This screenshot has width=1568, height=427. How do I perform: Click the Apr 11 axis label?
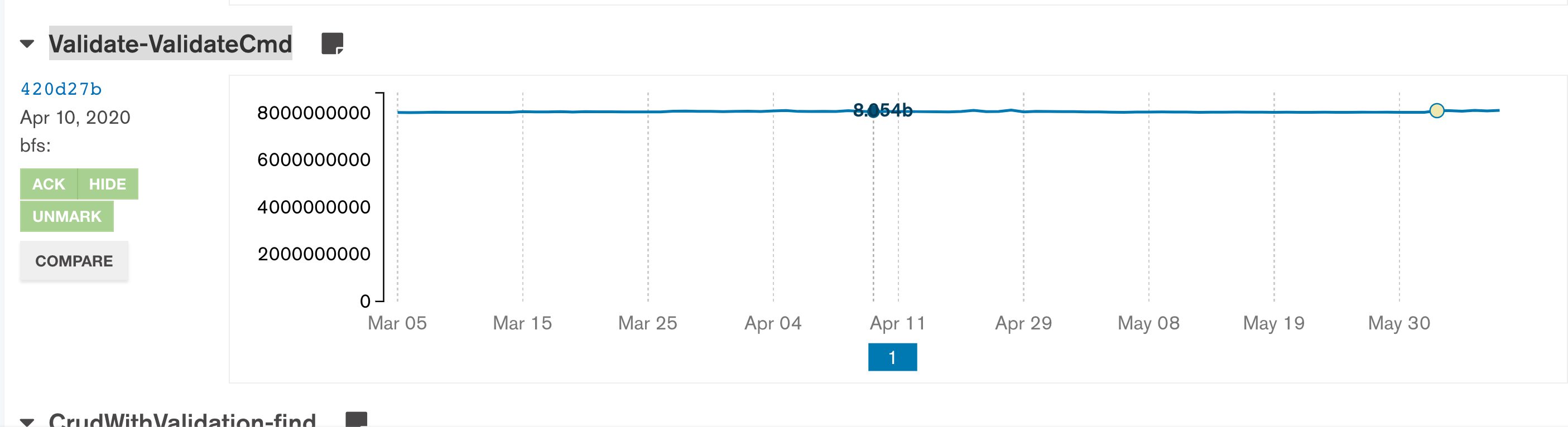click(x=898, y=323)
